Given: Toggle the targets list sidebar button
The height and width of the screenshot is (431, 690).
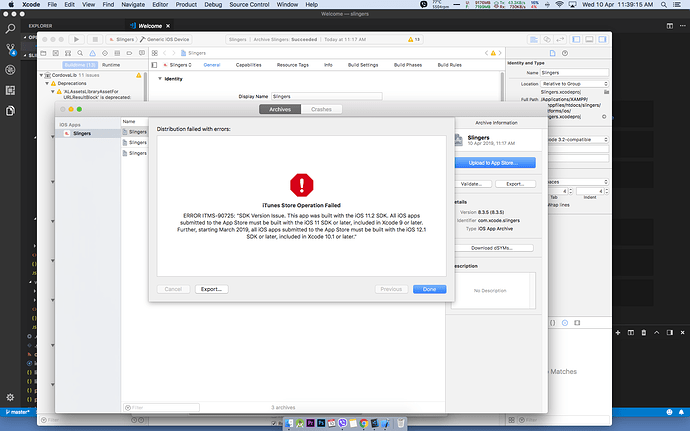Looking at the screenshot, I should [x=154, y=65].
